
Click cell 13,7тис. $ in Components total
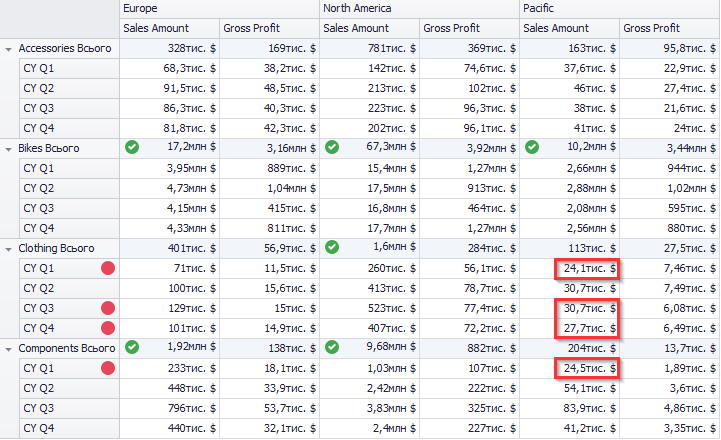(x=670, y=349)
